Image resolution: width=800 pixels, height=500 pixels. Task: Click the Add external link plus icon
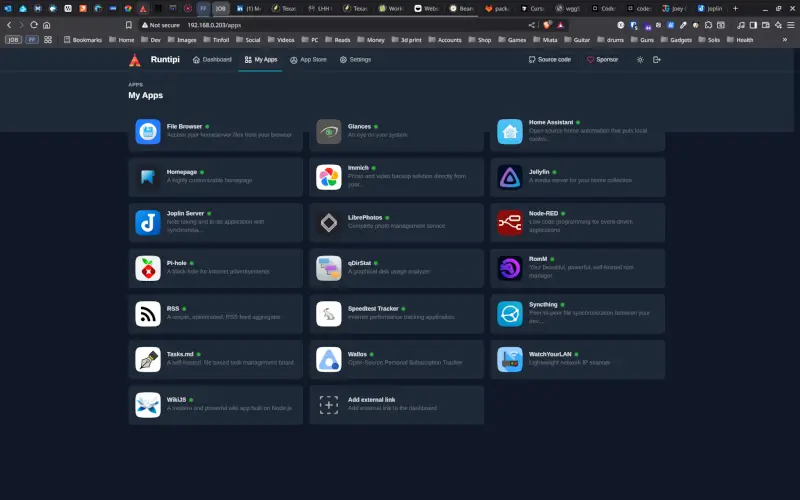click(329, 405)
